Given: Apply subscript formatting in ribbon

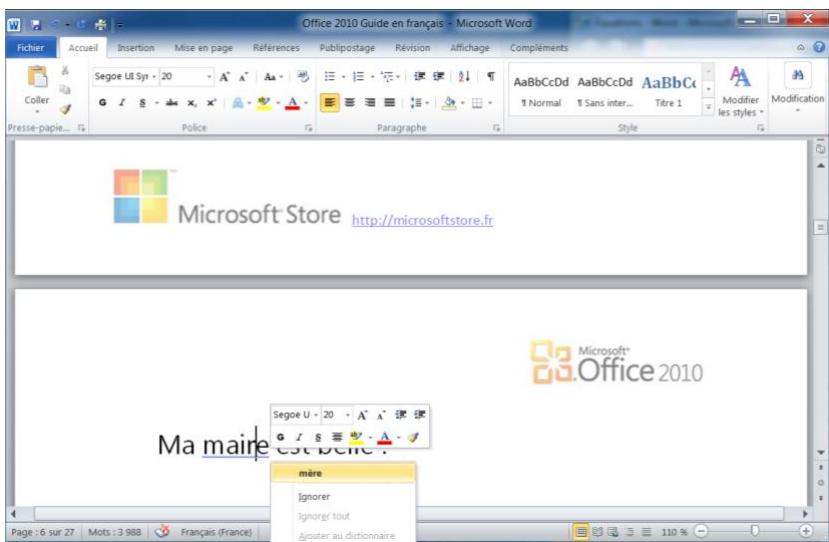Looking at the screenshot, I should (x=191, y=103).
